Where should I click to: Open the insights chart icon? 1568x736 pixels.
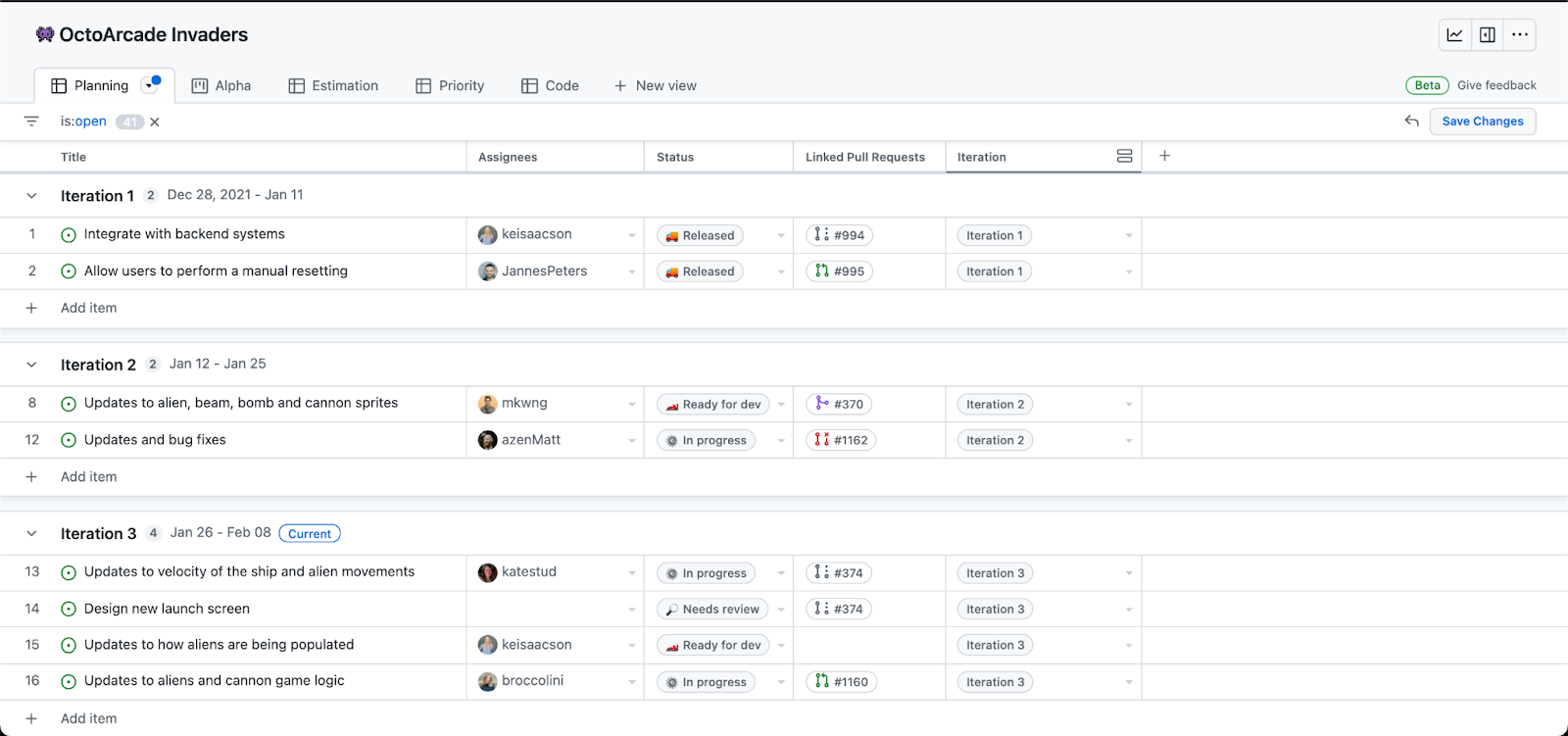[x=1454, y=35]
